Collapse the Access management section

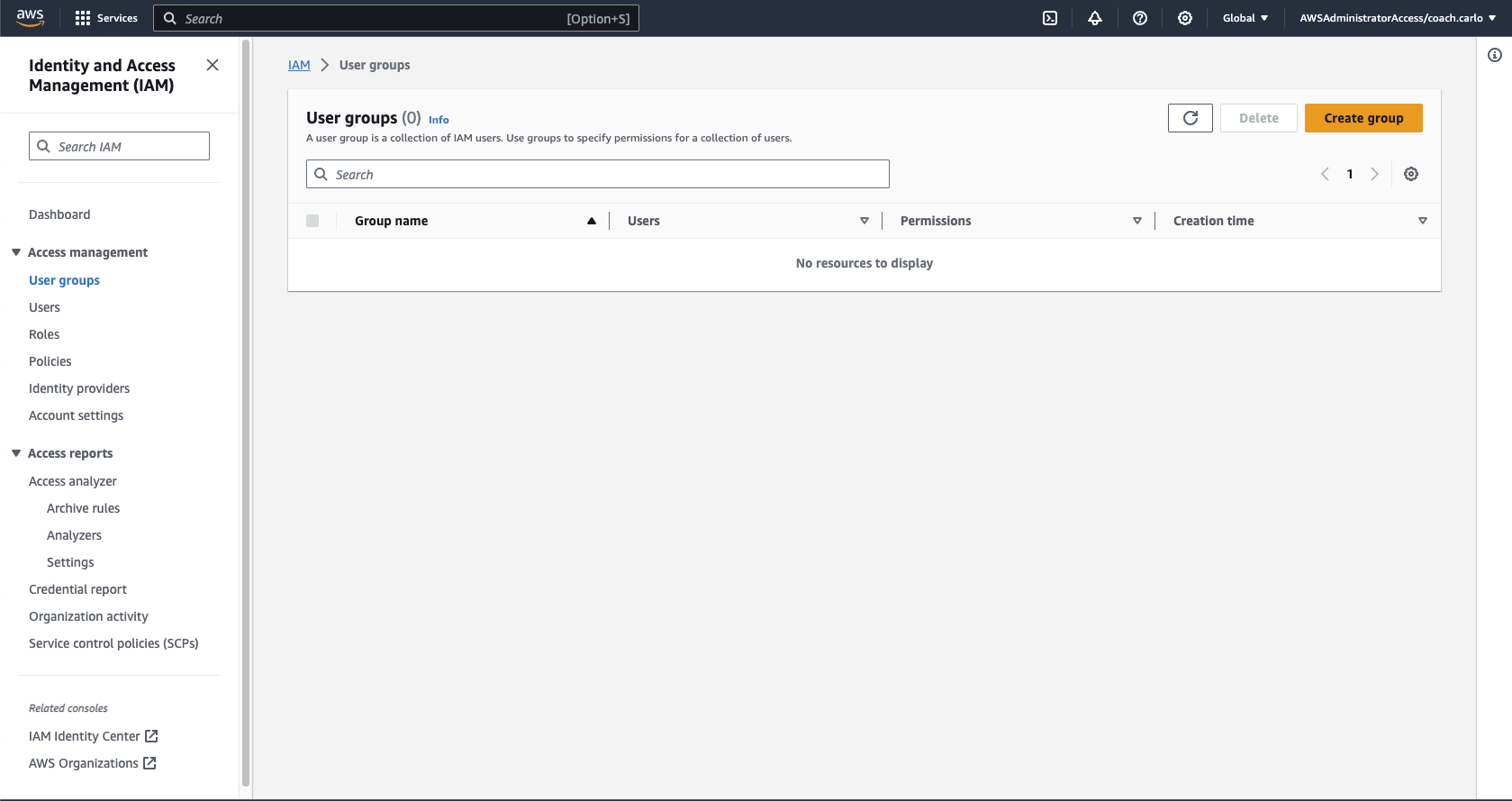16,252
